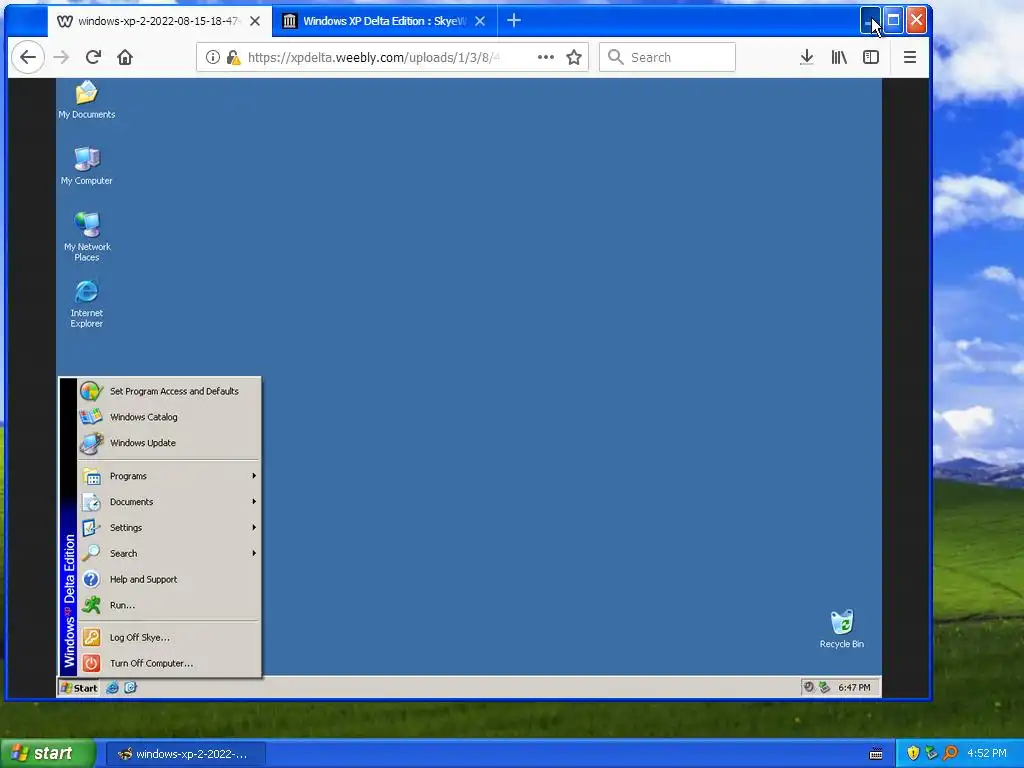Click the outer green start button
The image size is (1024, 768).
[47, 754]
